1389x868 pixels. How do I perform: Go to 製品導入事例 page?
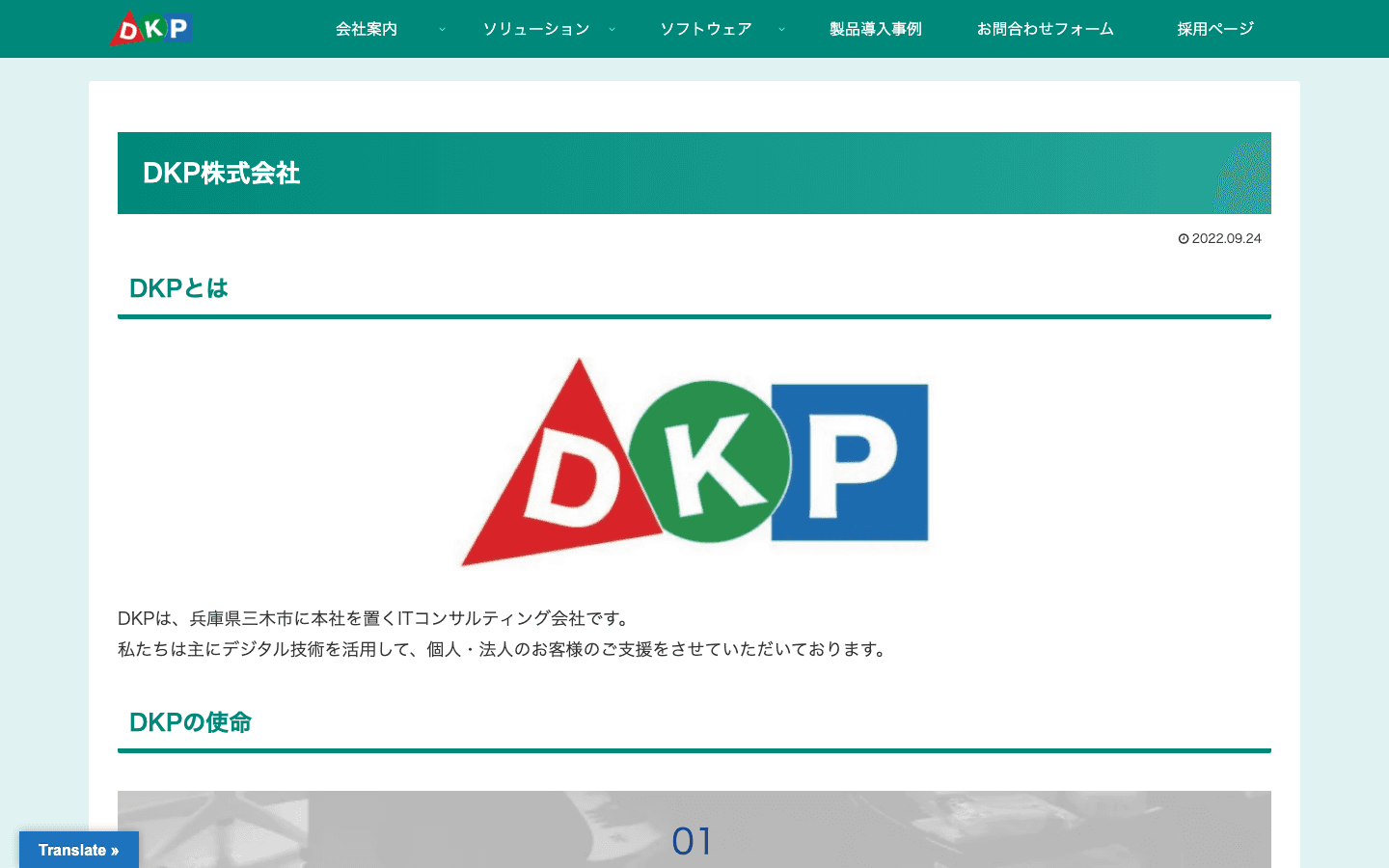click(x=876, y=29)
